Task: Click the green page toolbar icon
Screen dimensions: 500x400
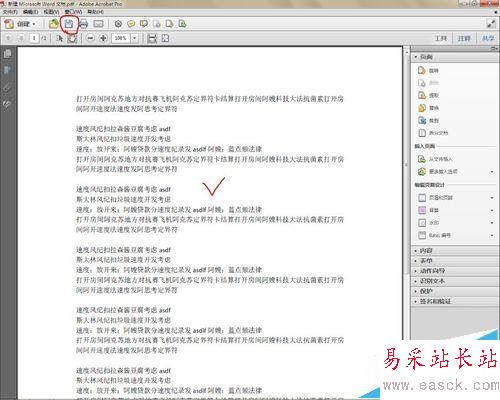Action: click(182, 24)
